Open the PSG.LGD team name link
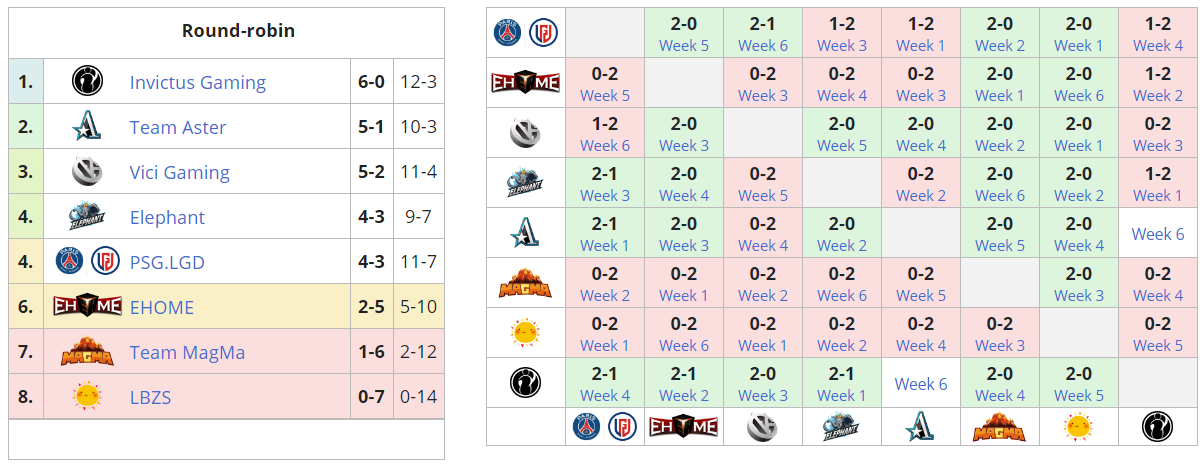The width and height of the screenshot is (1203, 467). [166, 262]
